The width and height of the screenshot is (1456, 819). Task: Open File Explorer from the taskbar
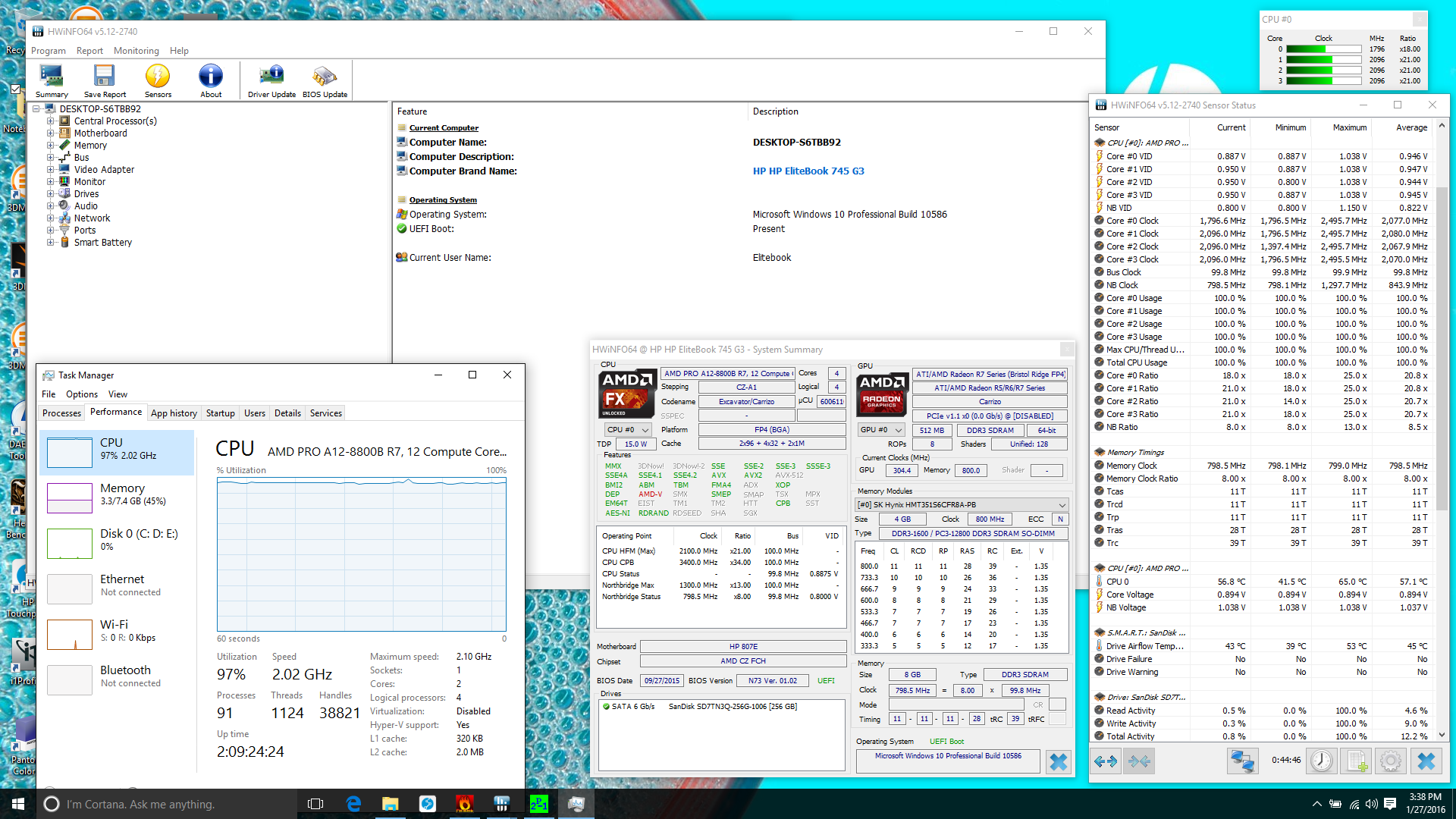[391, 804]
